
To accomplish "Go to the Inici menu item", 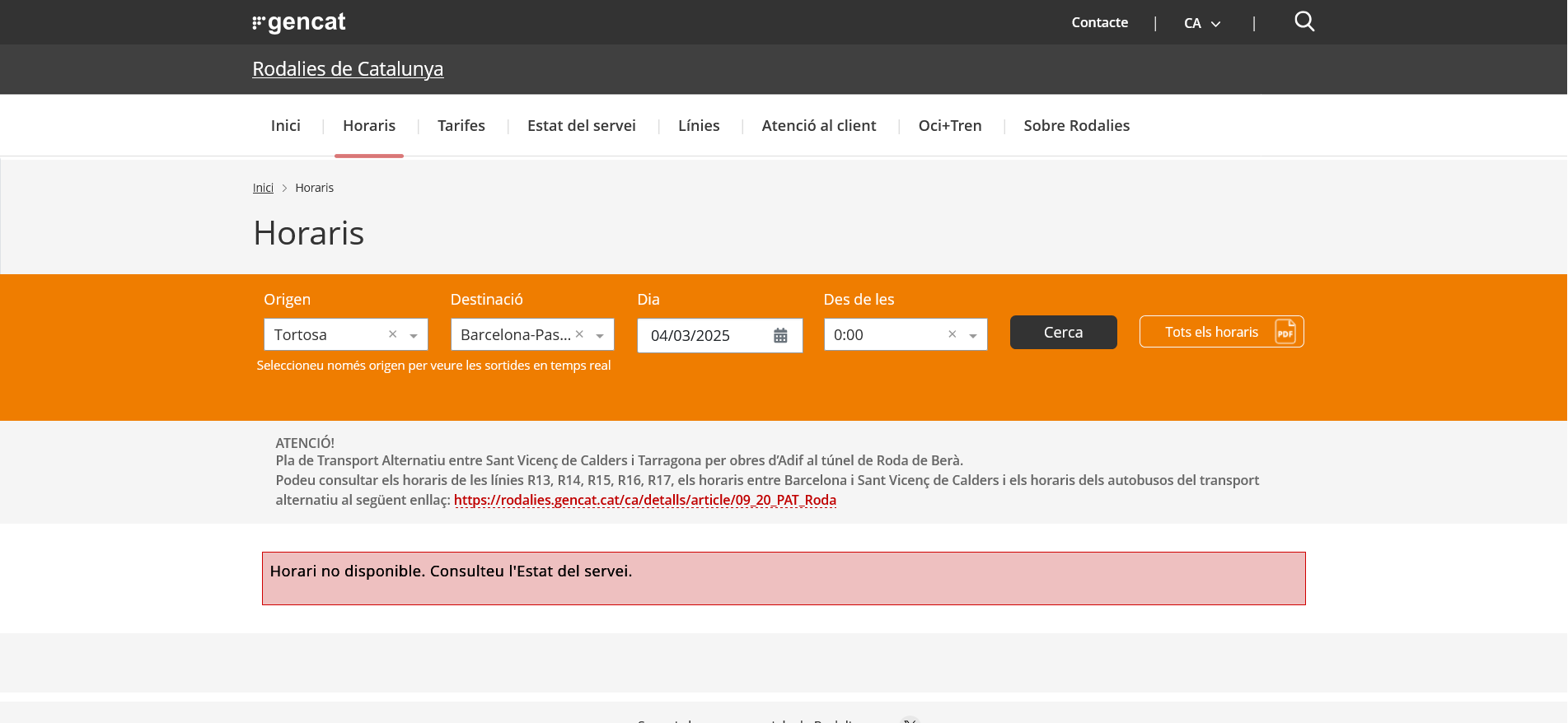I will coord(286,125).
